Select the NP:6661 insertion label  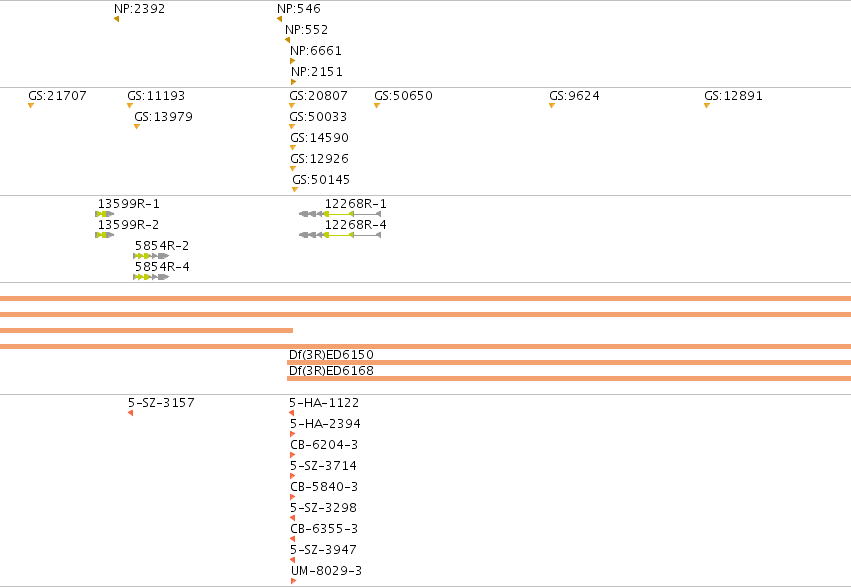pyautogui.click(x=316, y=51)
